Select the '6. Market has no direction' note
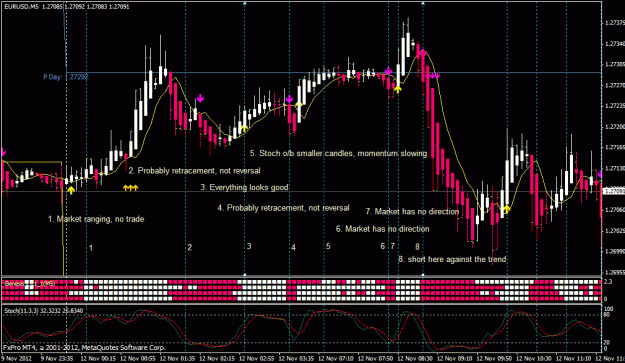This screenshot has height=363, width=625. tap(383, 229)
